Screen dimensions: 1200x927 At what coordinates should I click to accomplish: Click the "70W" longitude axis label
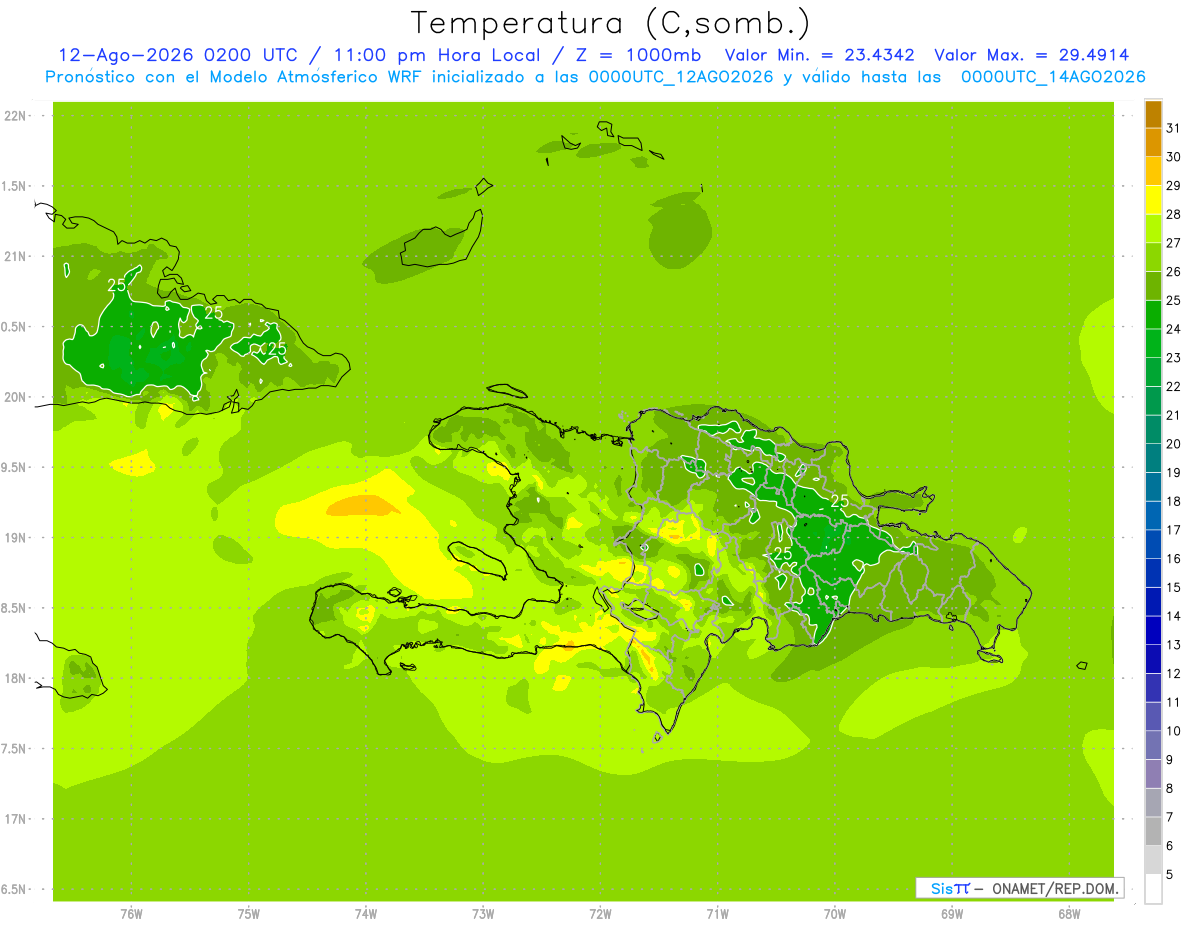click(835, 915)
